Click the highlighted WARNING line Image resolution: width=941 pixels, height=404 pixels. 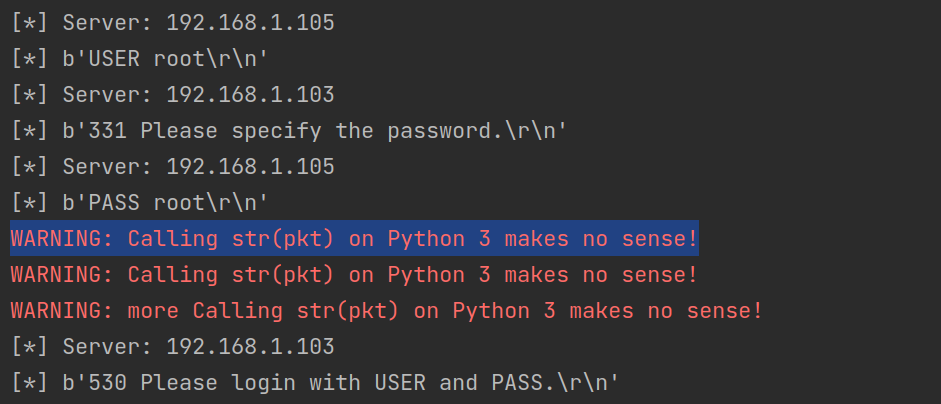[354, 239]
